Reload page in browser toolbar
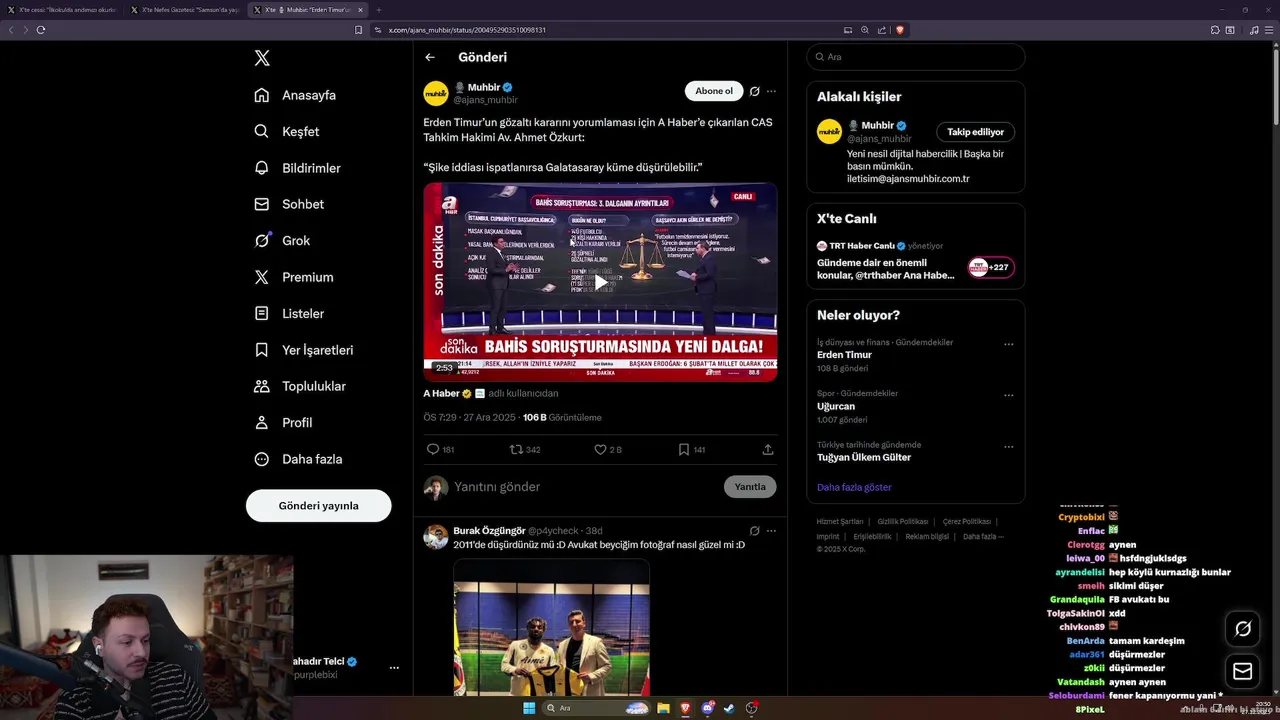 (x=40, y=30)
